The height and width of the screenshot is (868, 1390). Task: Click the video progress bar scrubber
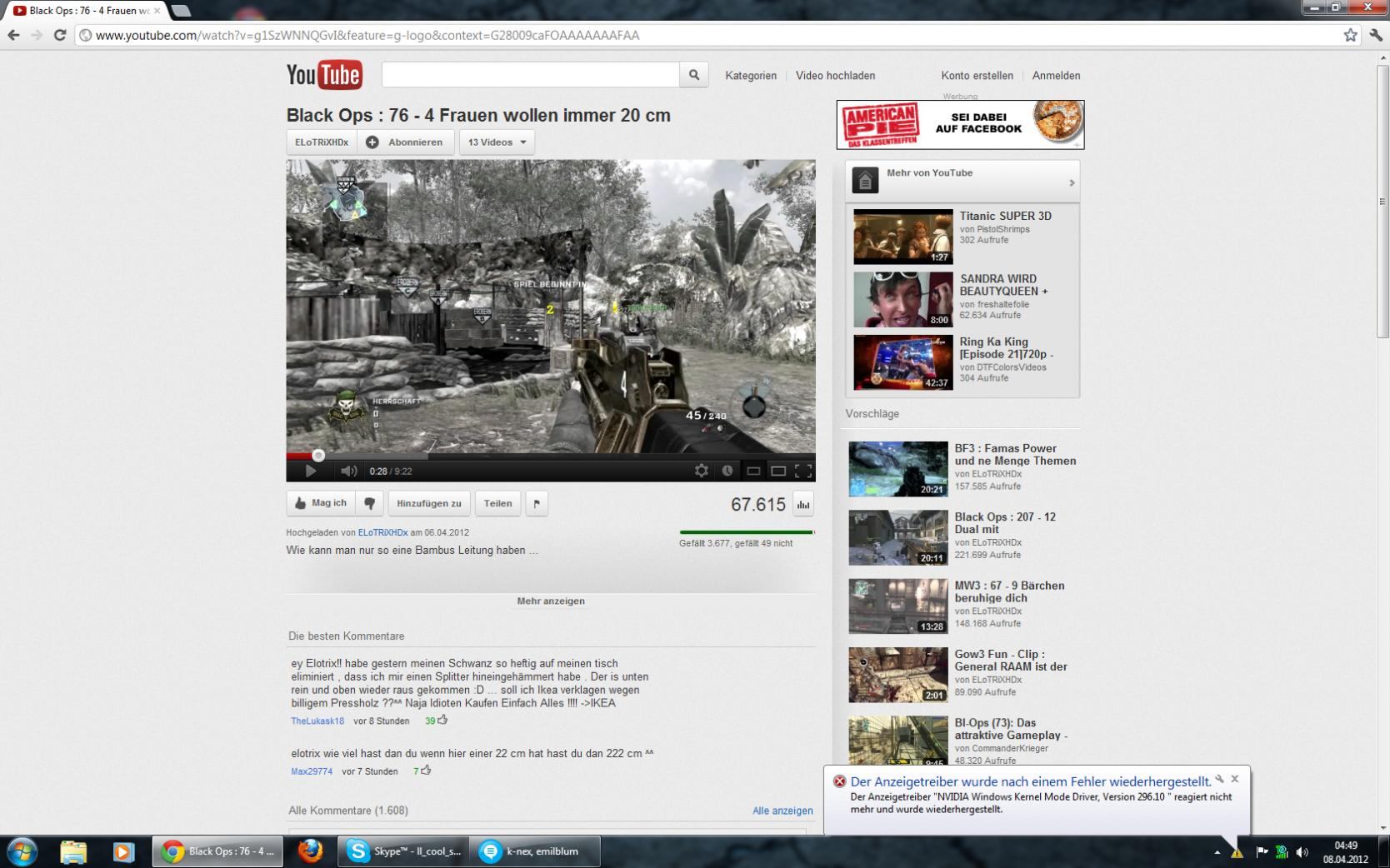(318, 455)
